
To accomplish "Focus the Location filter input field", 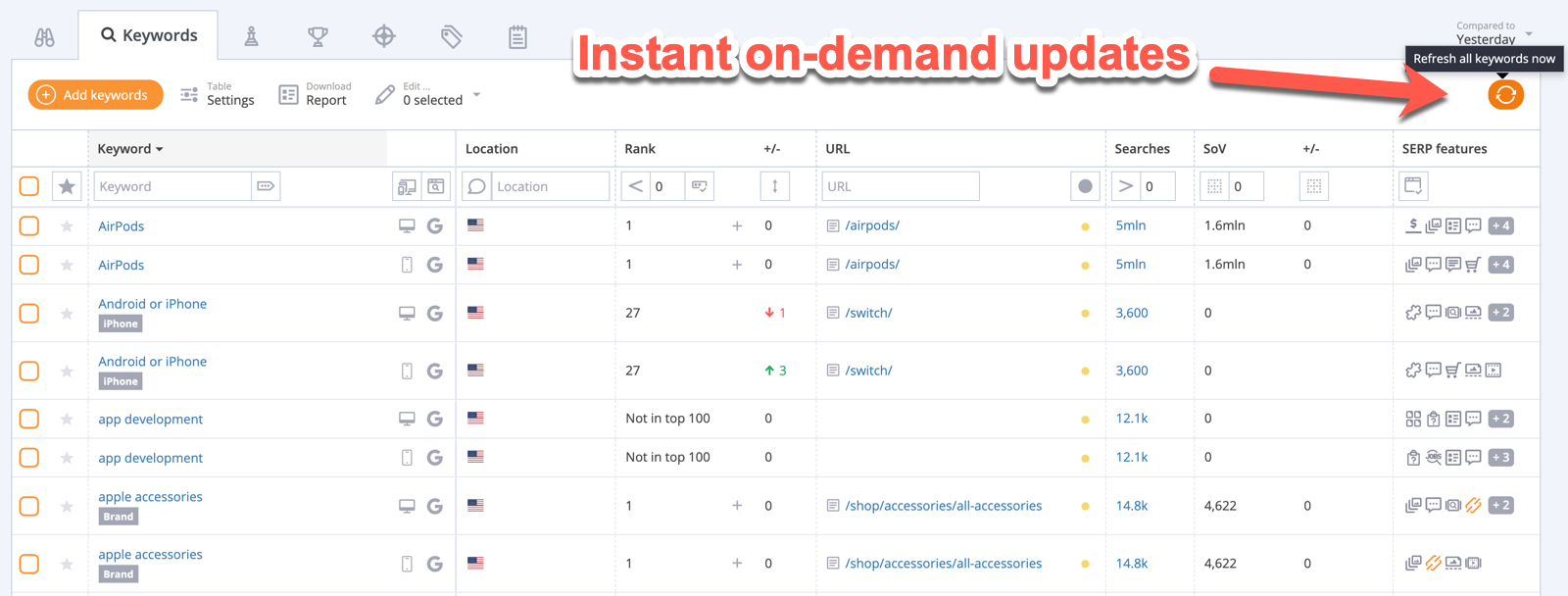I will (549, 186).
